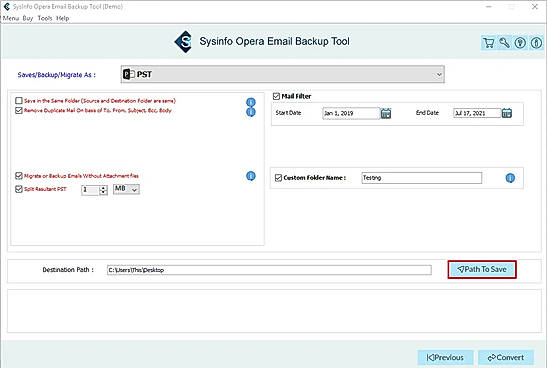Click the Previous button

point(445,358)
